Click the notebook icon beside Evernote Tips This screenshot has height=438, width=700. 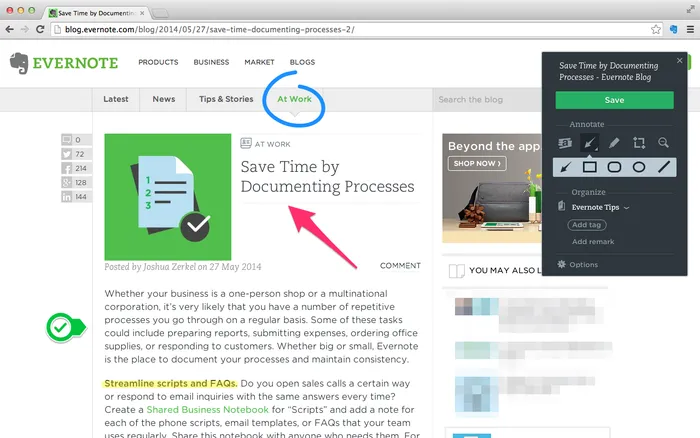[562, 206]
